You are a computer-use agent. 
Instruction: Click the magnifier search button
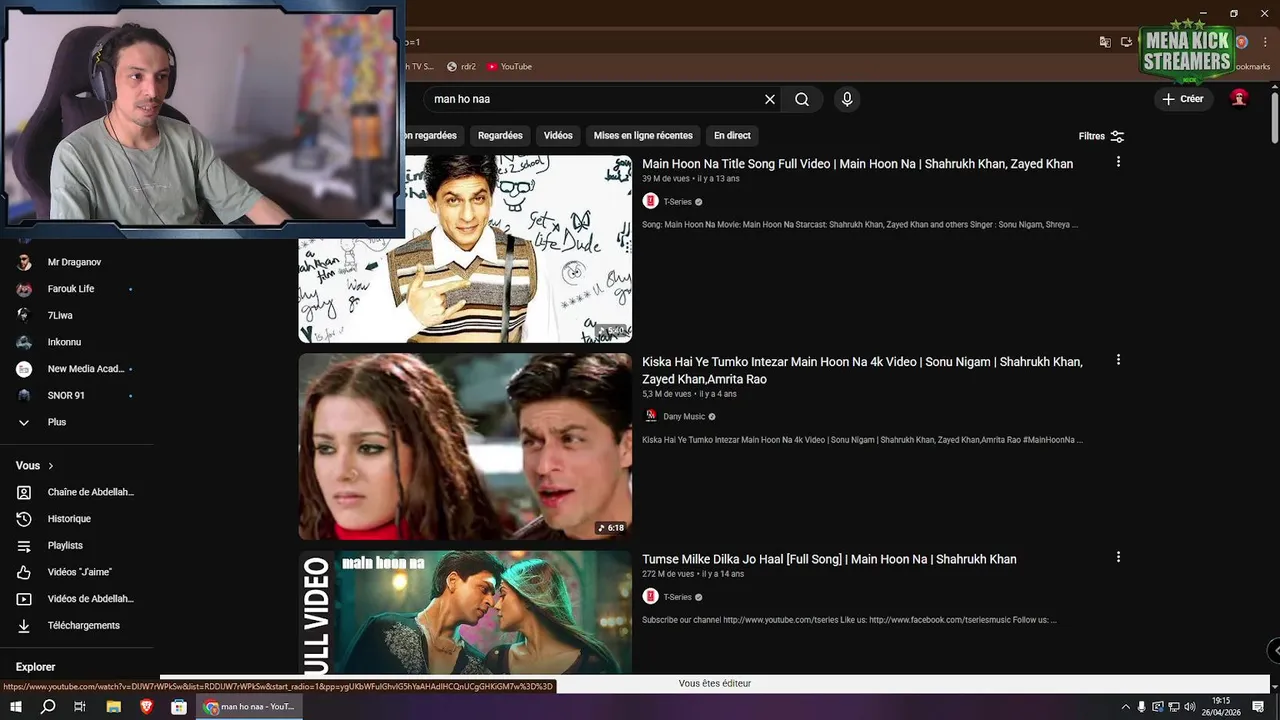tap(802, 99)
